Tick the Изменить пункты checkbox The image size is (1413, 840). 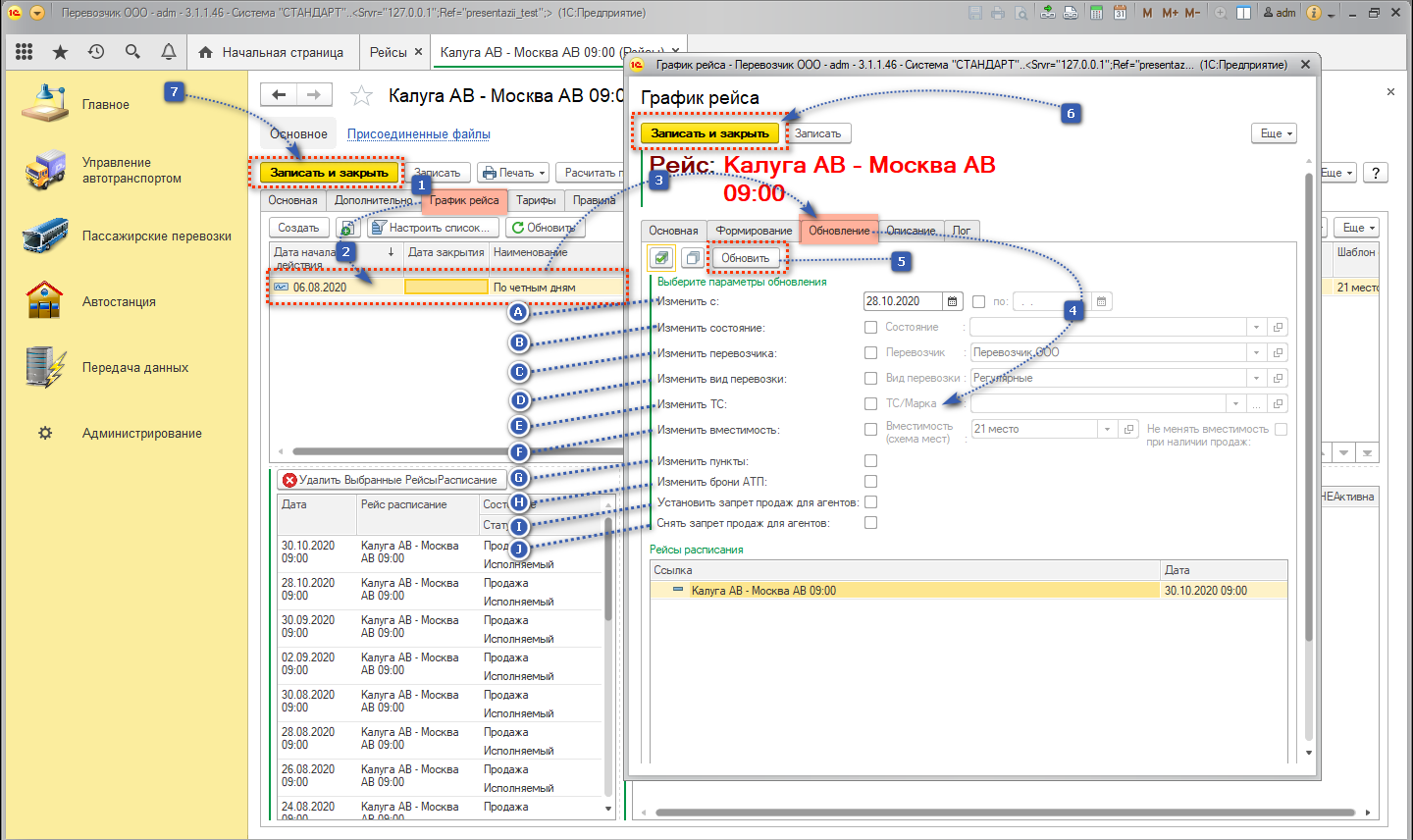tap(870, 461)
